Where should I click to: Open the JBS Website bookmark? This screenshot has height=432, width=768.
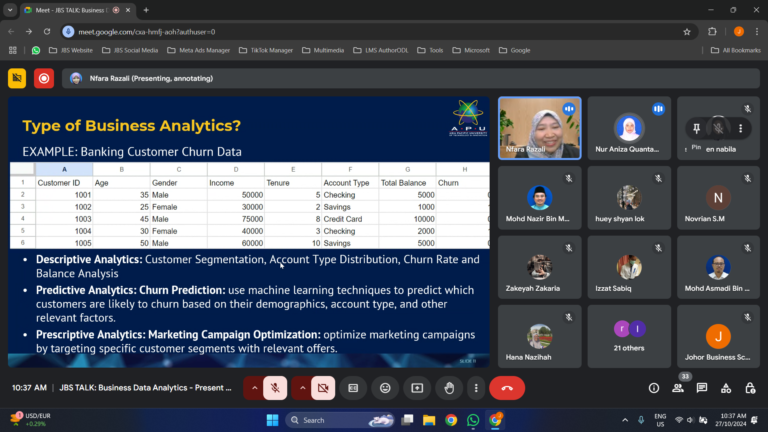tap(70, 50)
